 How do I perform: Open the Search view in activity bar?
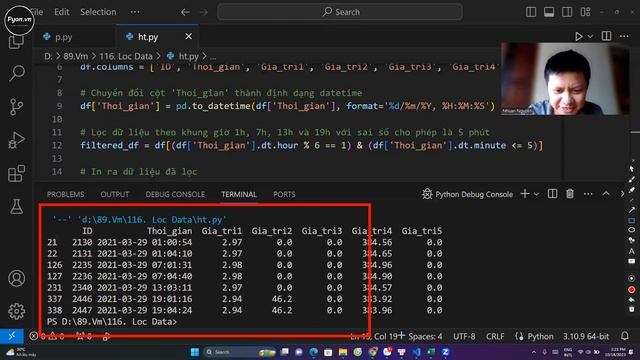pyautogui.click(x=17, y=73)
